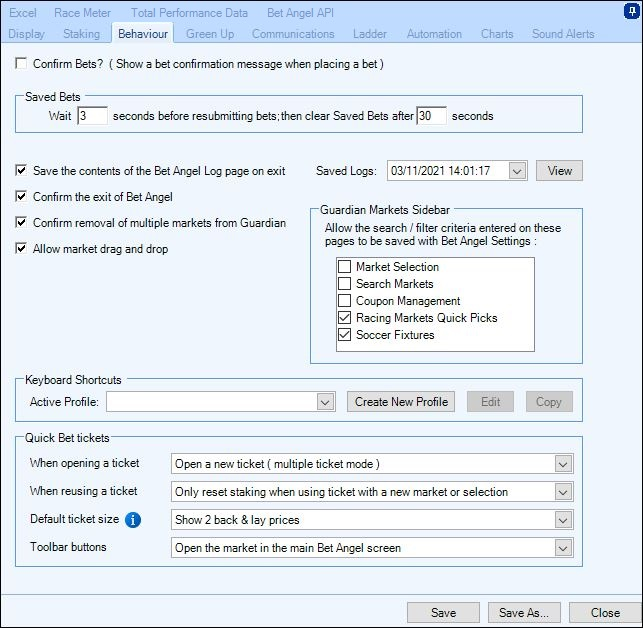Click the Save As... button
Image resolution: width=643 pixels, height=628 pixels.
[x=524, y=613]
